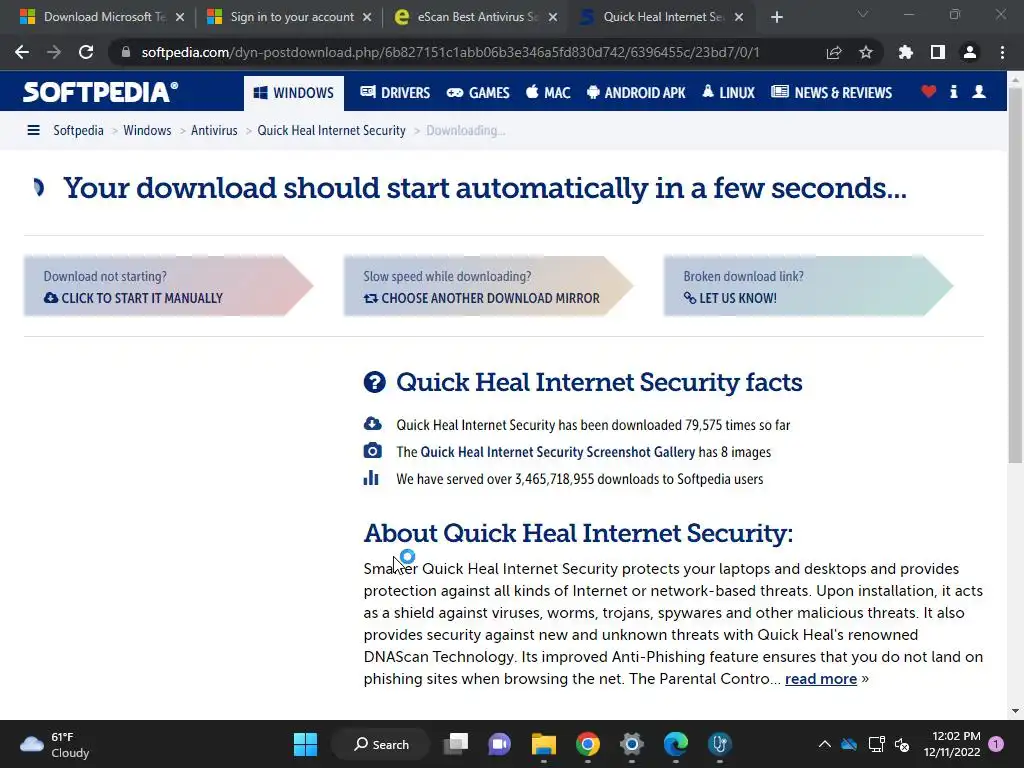
Task: Open the Drivers section
Action: (395, 93)
